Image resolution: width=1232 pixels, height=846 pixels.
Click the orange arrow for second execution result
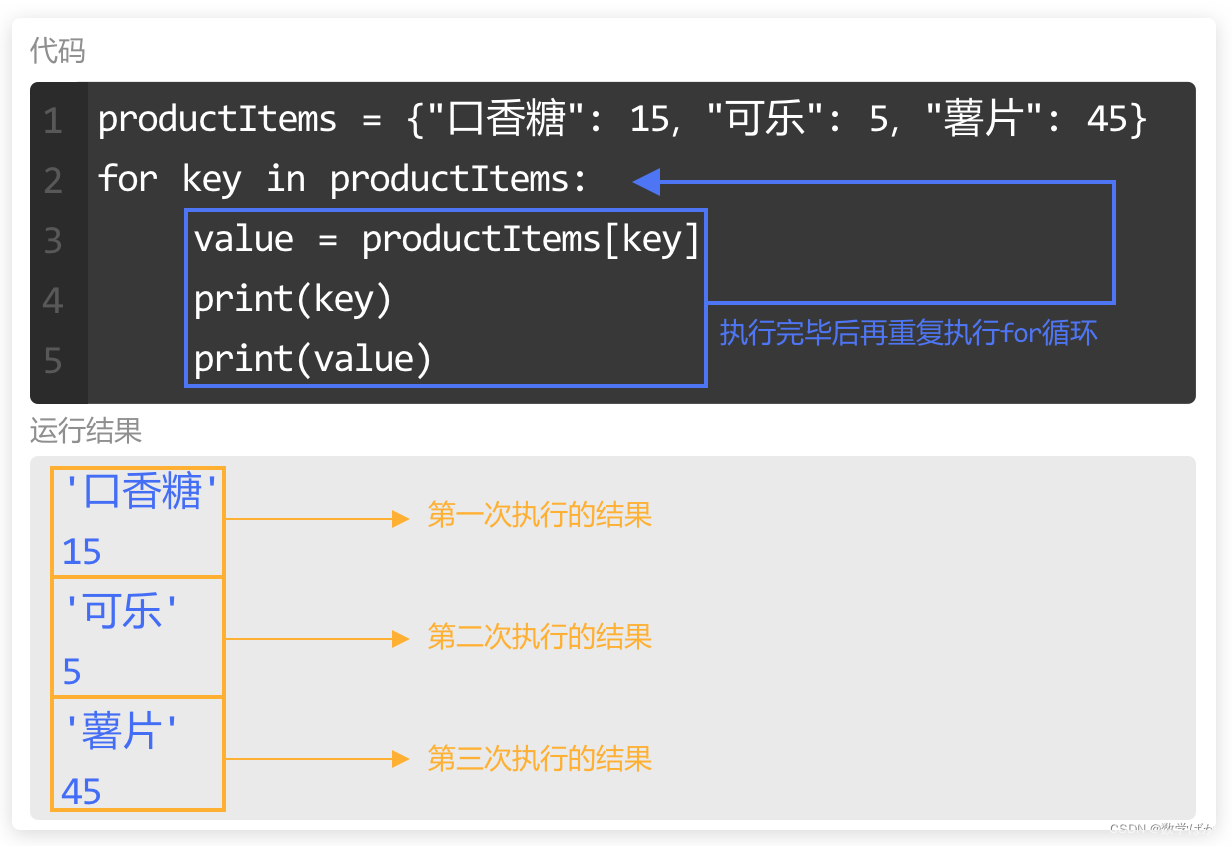[x=317, y=639]
